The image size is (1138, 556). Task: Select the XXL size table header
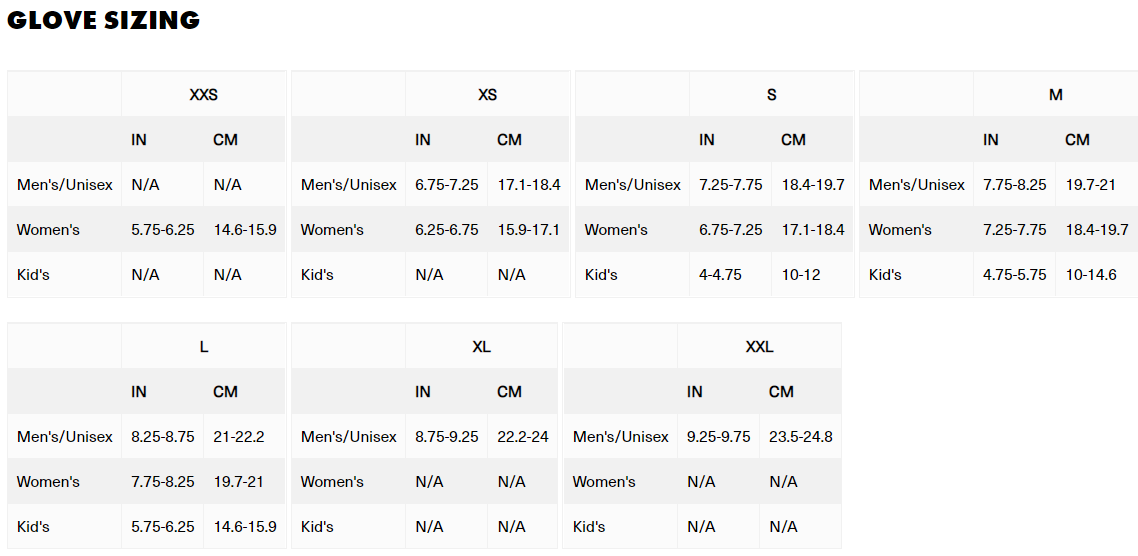tap(759, 347)
